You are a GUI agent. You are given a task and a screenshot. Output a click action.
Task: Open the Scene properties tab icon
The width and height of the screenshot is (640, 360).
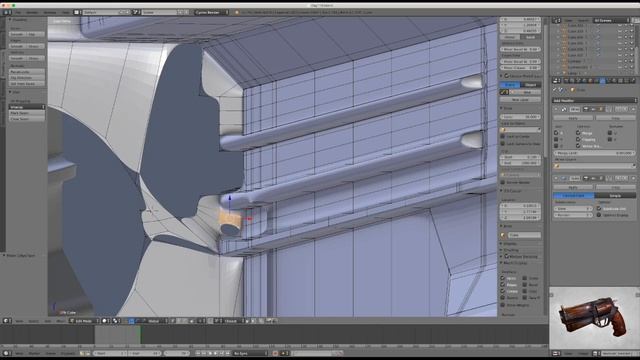(578, 80)
